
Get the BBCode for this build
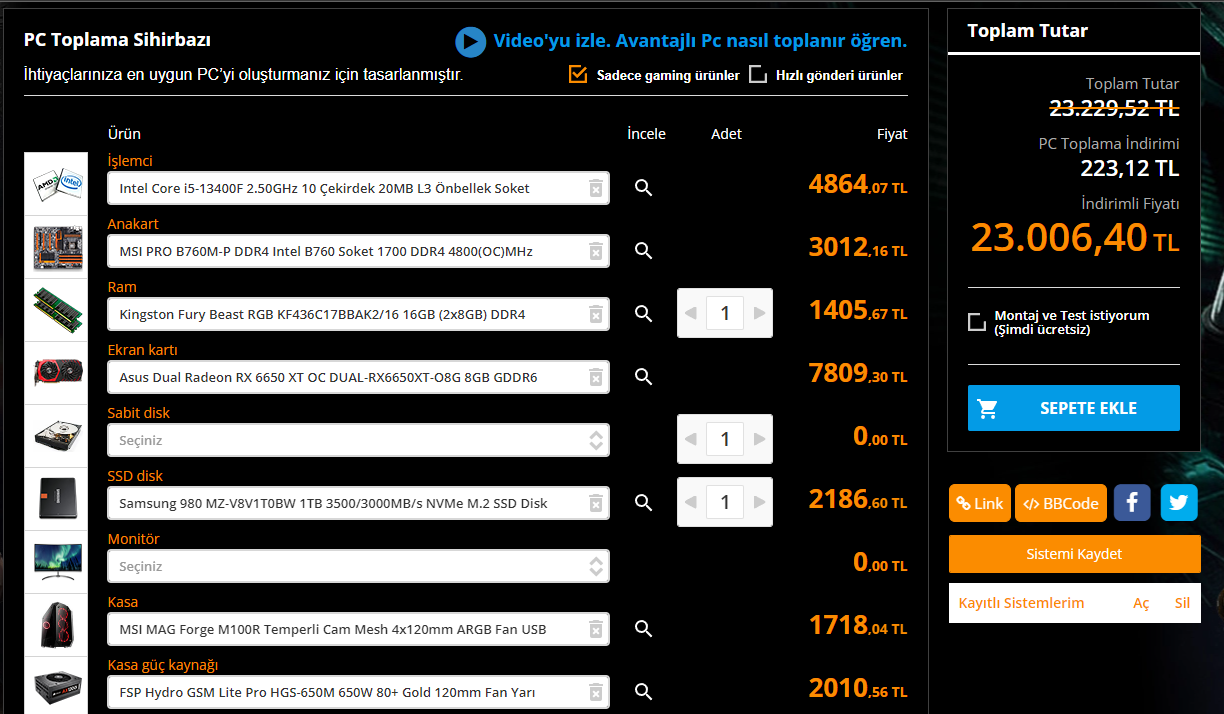(1061, 503)
